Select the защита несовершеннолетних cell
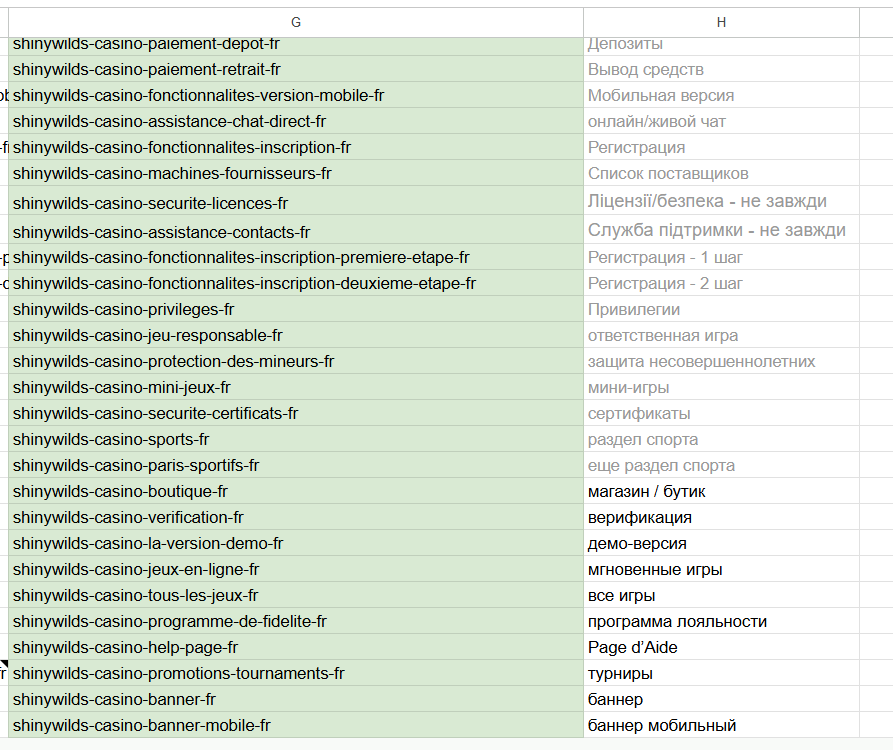Image resolution: width=893 pixels, height=750 pixels. tap(721, 361)
